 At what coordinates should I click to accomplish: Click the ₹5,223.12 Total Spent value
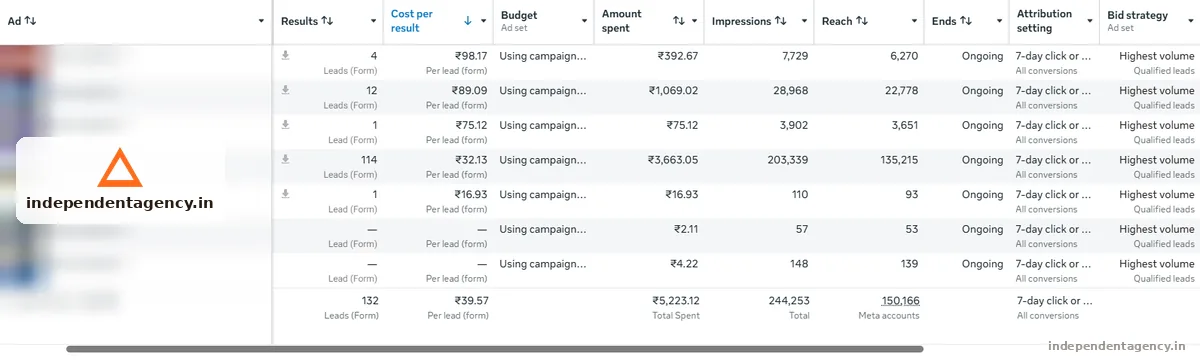675,300
